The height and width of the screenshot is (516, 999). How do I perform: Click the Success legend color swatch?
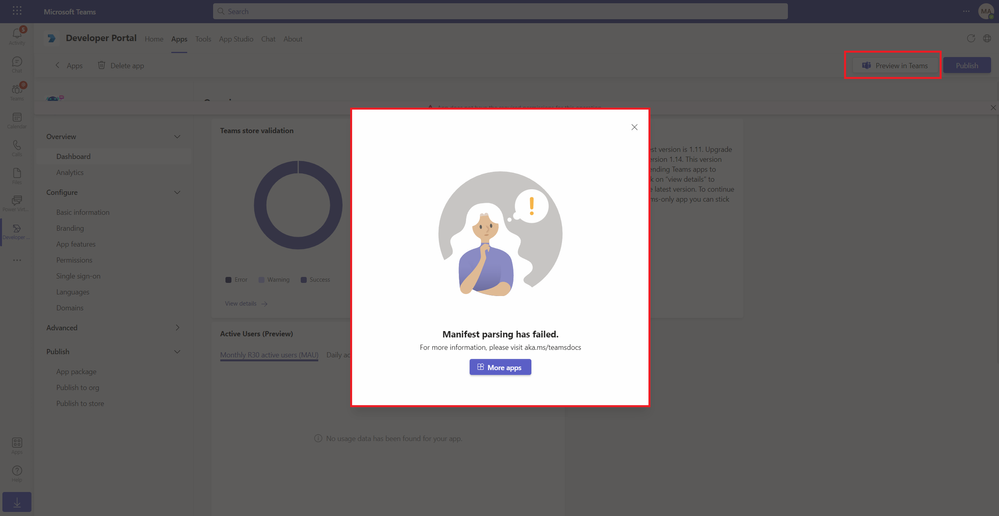click(304, 280)
